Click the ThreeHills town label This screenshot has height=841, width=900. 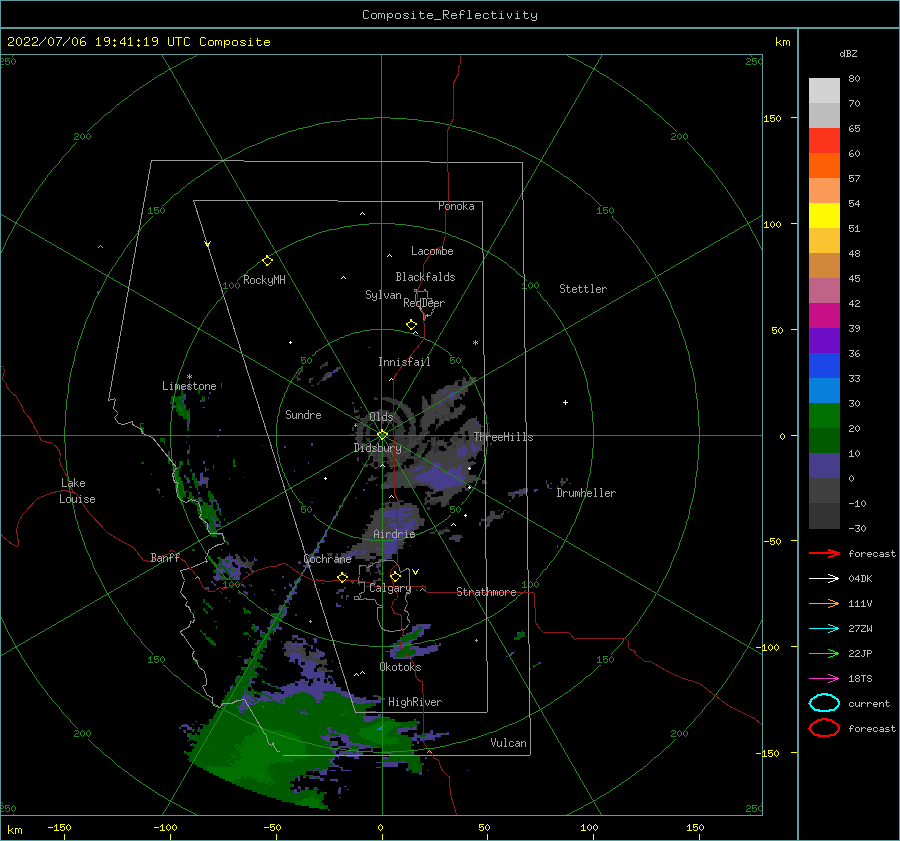503,437
